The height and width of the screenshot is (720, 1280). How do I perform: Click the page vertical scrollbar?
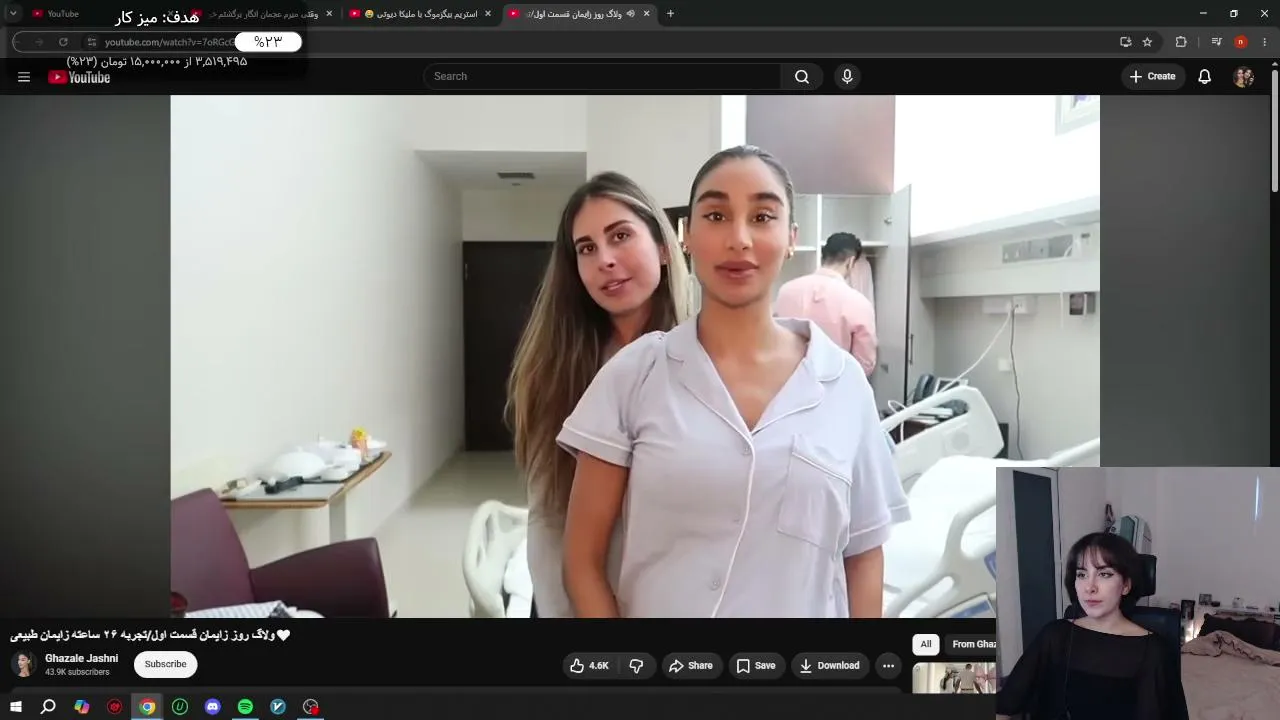click(1274, 130)
